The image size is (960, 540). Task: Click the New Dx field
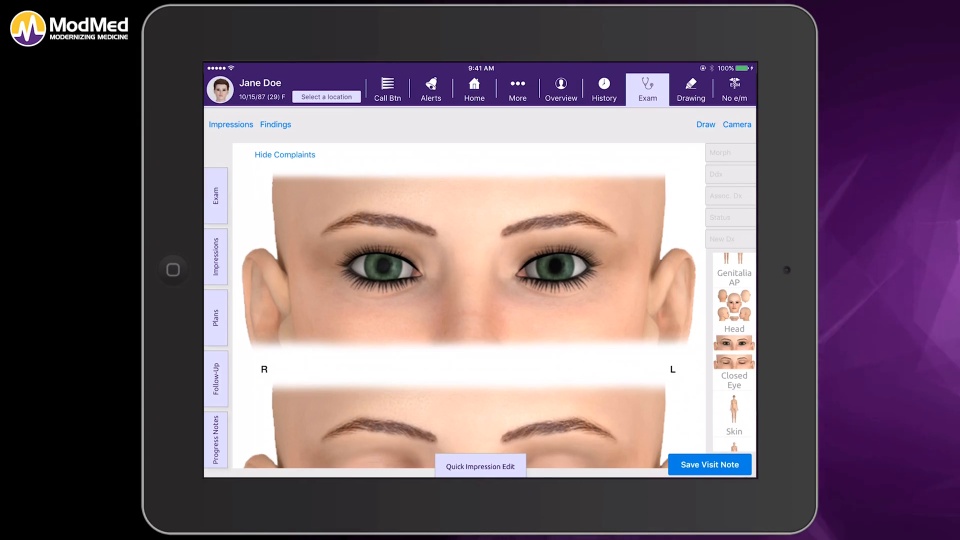pos(730,239)
